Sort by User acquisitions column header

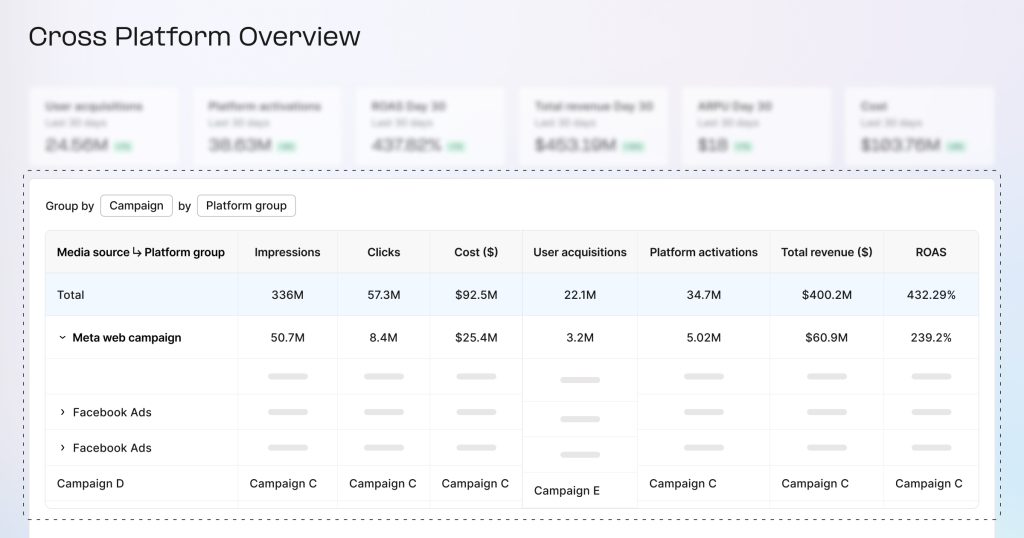(x=580, y=252)
